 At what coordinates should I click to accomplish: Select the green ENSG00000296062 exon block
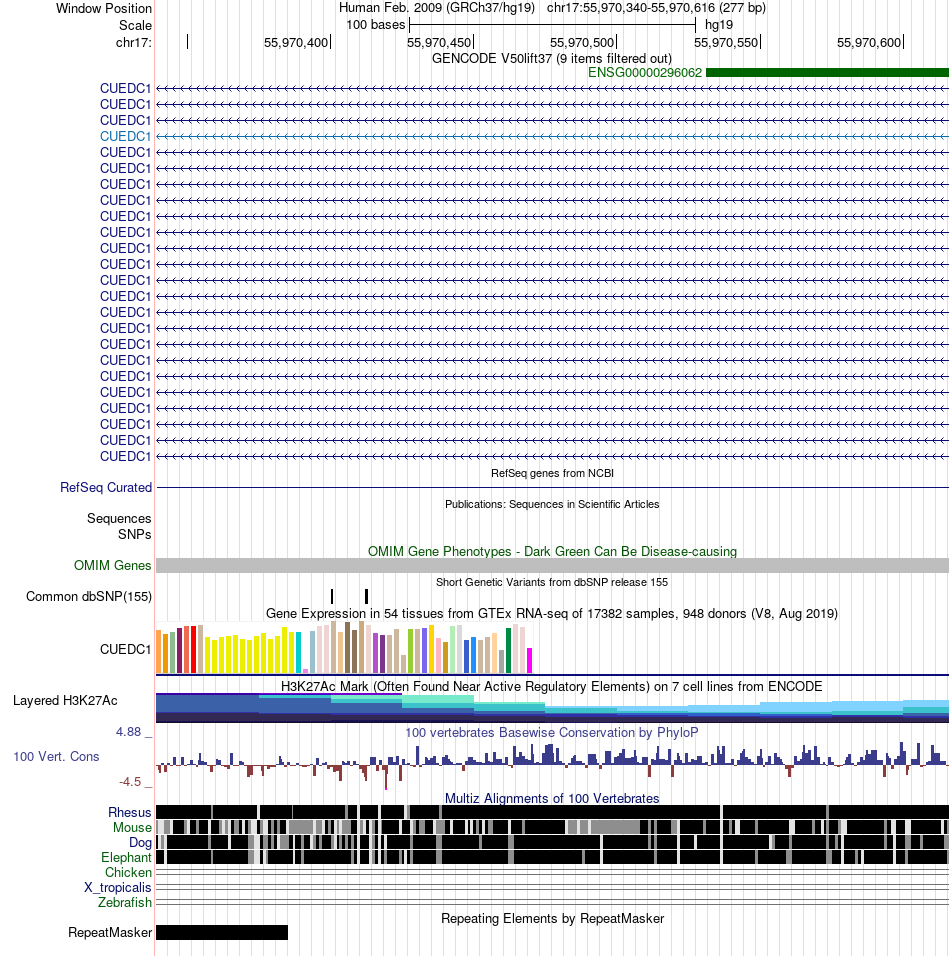827,73
